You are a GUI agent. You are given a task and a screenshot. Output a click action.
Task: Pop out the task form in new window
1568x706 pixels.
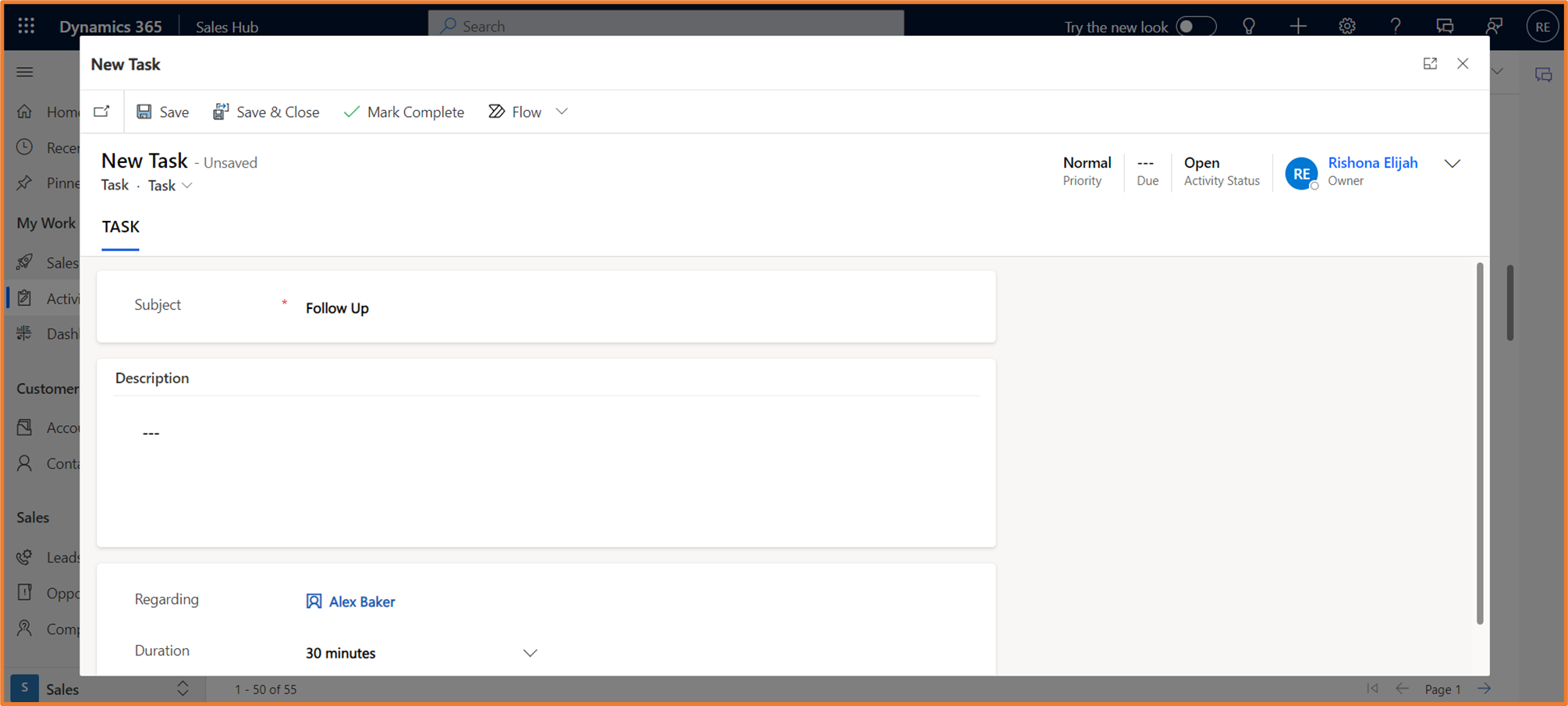(x=102, y=112)
